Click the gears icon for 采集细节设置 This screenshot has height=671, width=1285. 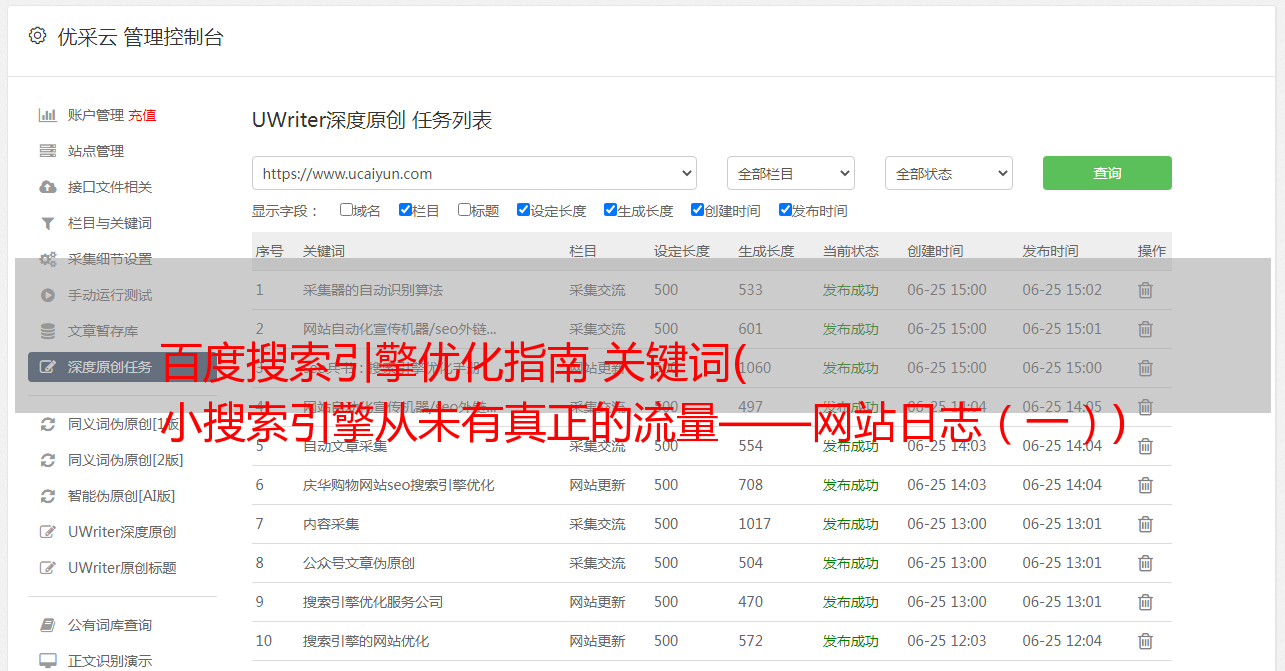tap(47, 259)
